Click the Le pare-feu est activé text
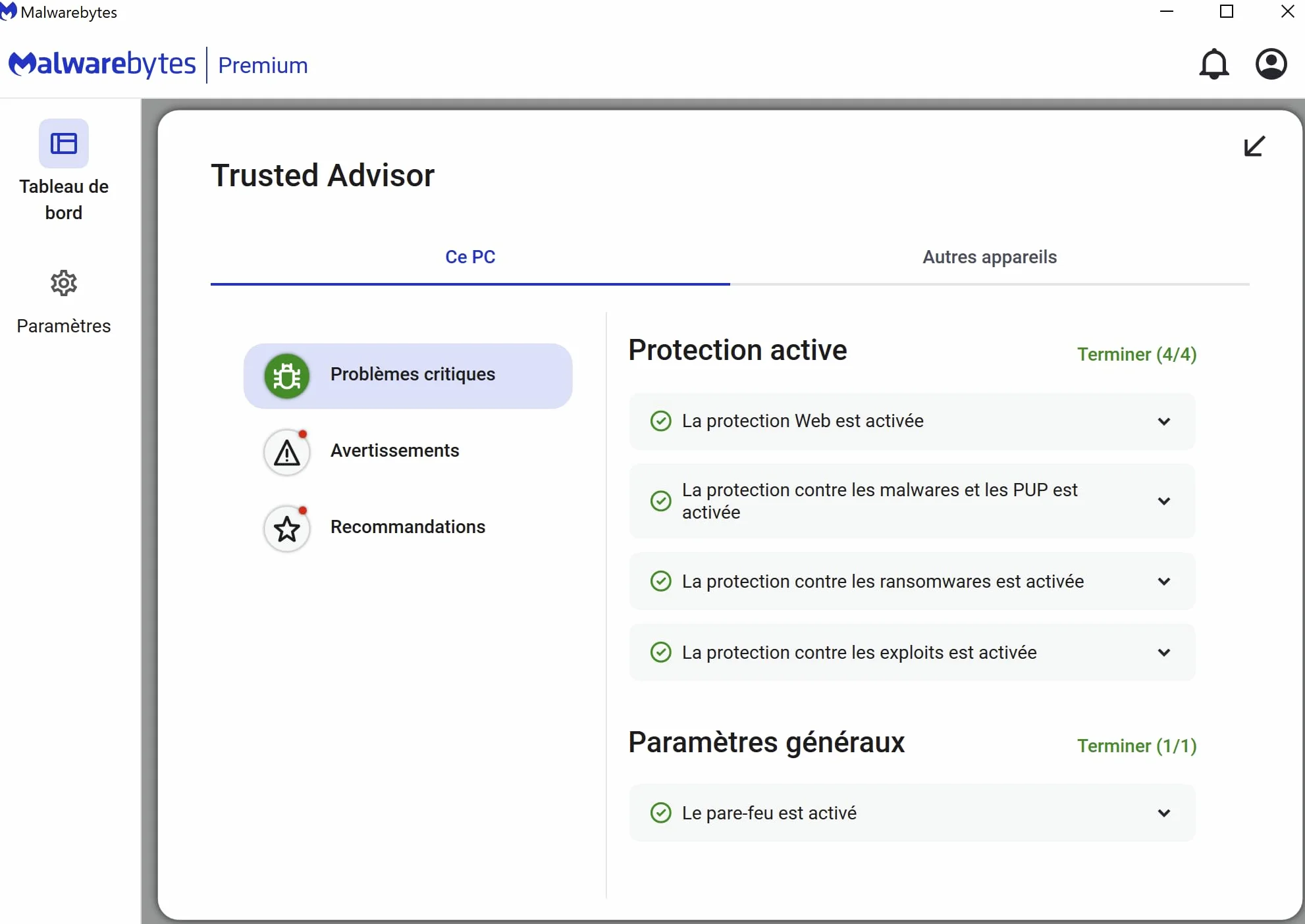 pyautogui.click(x=769, y=813)
